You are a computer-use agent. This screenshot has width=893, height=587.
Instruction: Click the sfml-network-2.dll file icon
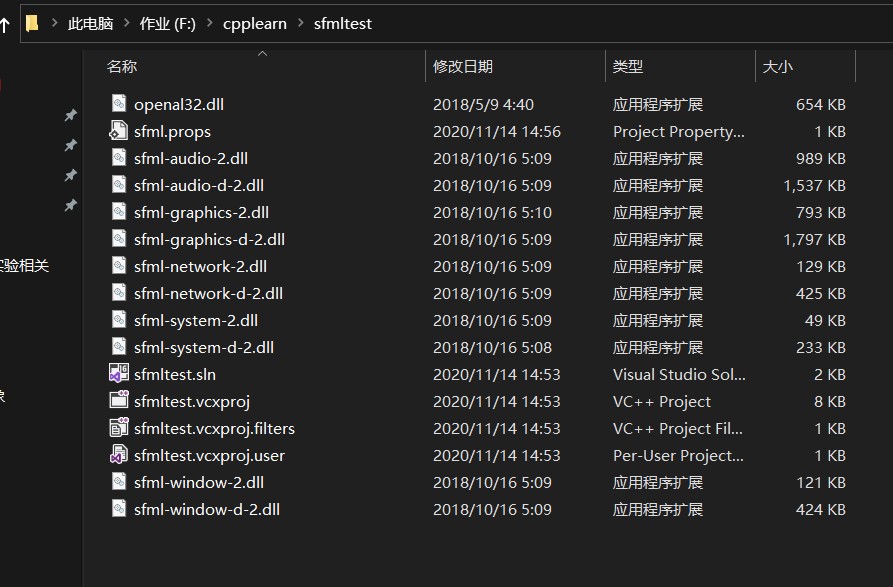(x=118, y=265)
